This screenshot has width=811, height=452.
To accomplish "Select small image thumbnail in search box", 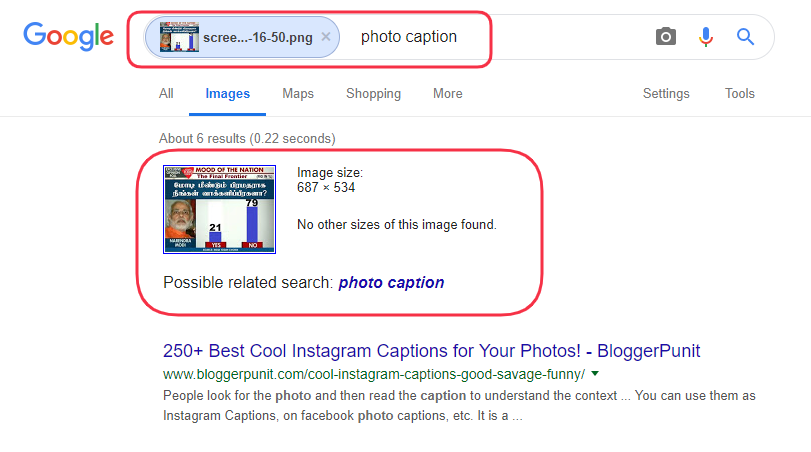I will click(x=179, y=37).
